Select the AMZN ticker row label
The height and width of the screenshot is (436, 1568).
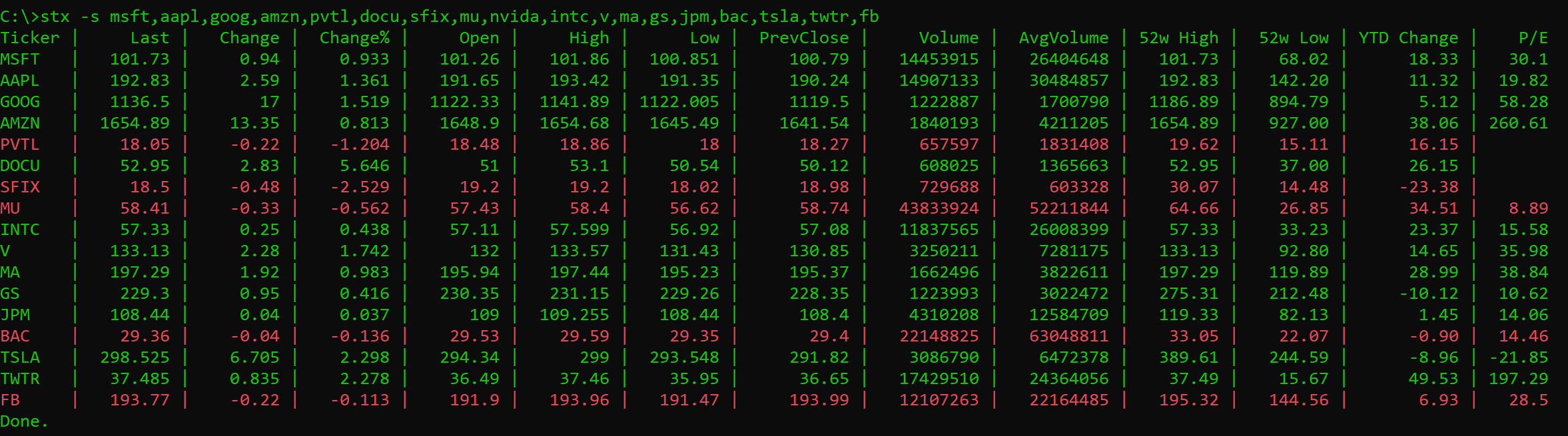pyautogui.click(x=20, y=123)
